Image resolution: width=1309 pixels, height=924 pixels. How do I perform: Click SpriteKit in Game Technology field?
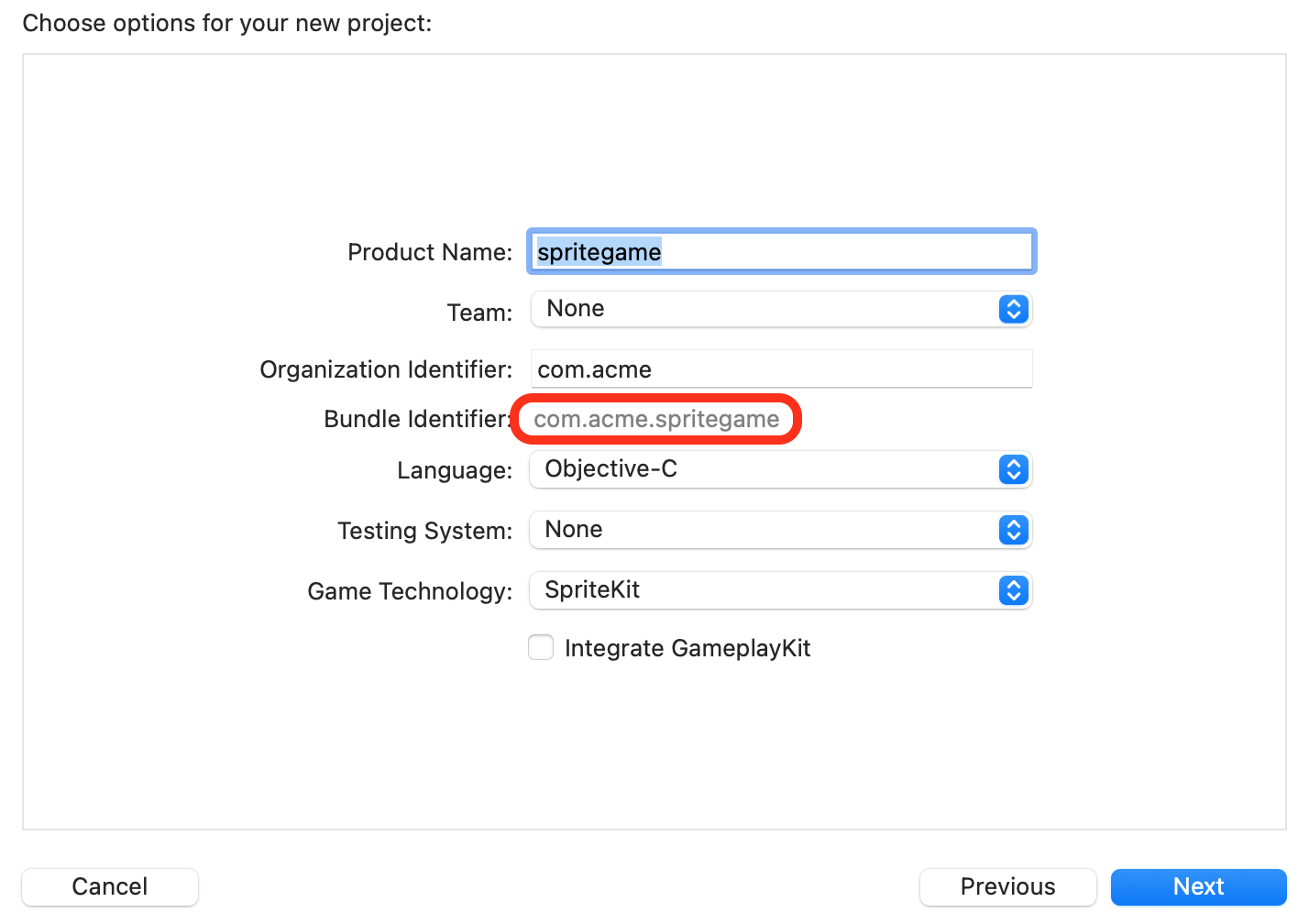point(592,589)
